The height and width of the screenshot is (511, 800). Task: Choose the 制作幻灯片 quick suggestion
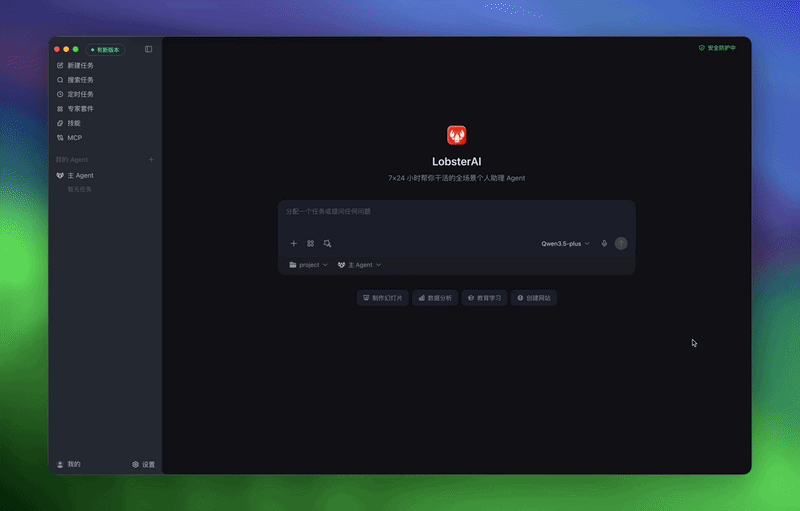(x=383, y=298)
